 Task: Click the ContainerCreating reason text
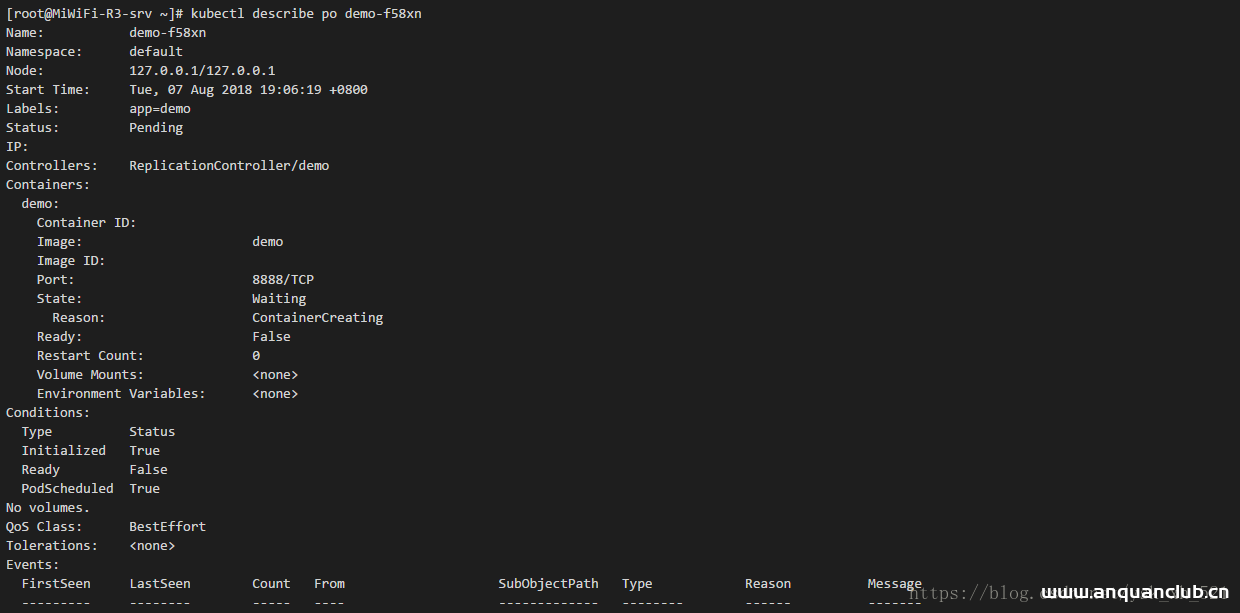tap(317, 318)
